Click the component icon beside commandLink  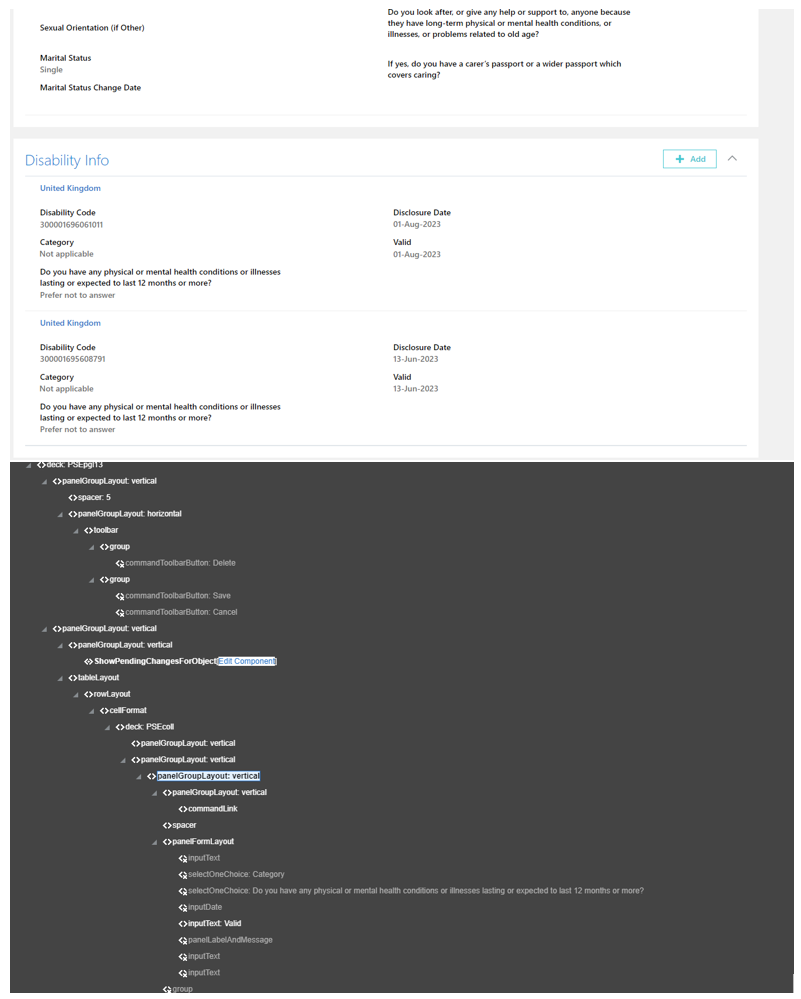click(x=183, y=809)
